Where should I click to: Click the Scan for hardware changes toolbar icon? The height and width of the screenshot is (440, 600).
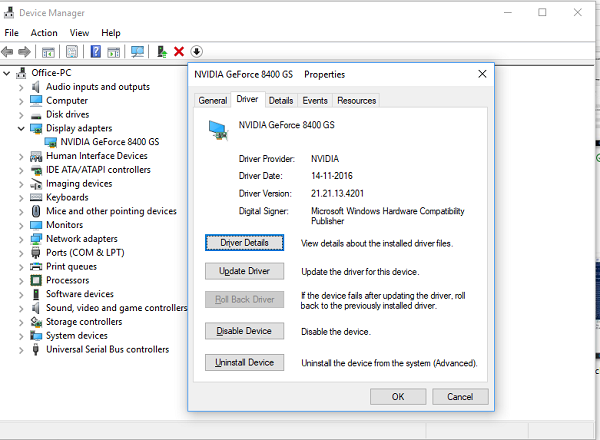point(137,51)
